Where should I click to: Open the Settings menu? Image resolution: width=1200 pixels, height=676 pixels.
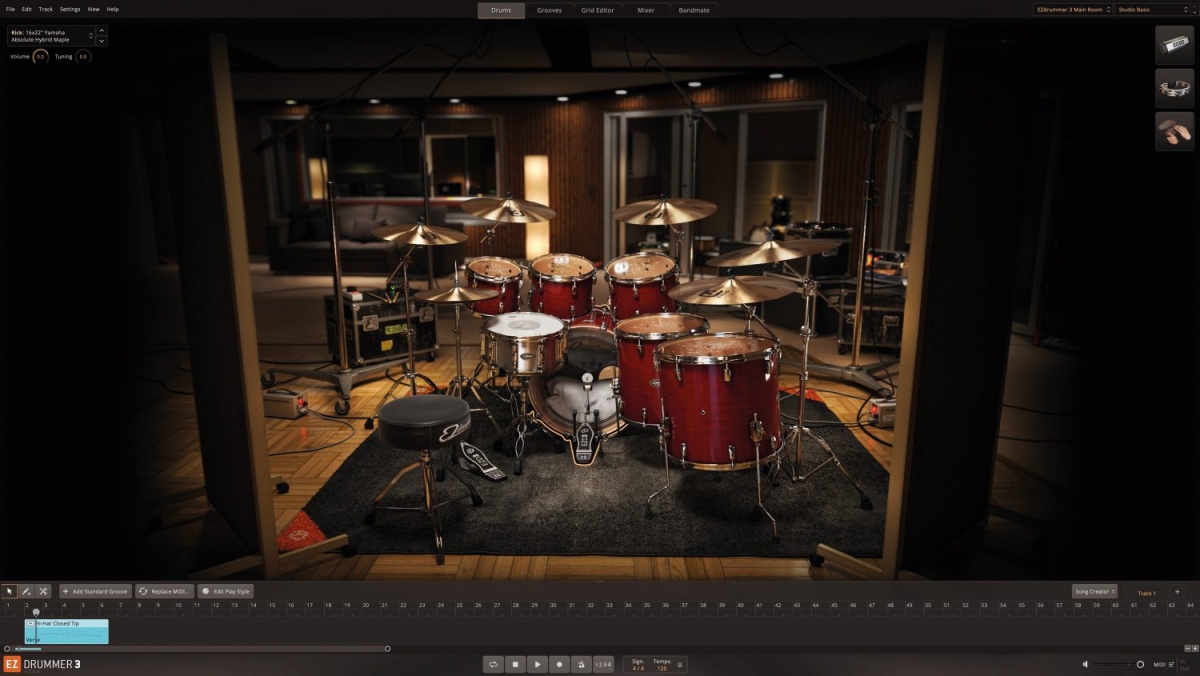tap(70, 9)
